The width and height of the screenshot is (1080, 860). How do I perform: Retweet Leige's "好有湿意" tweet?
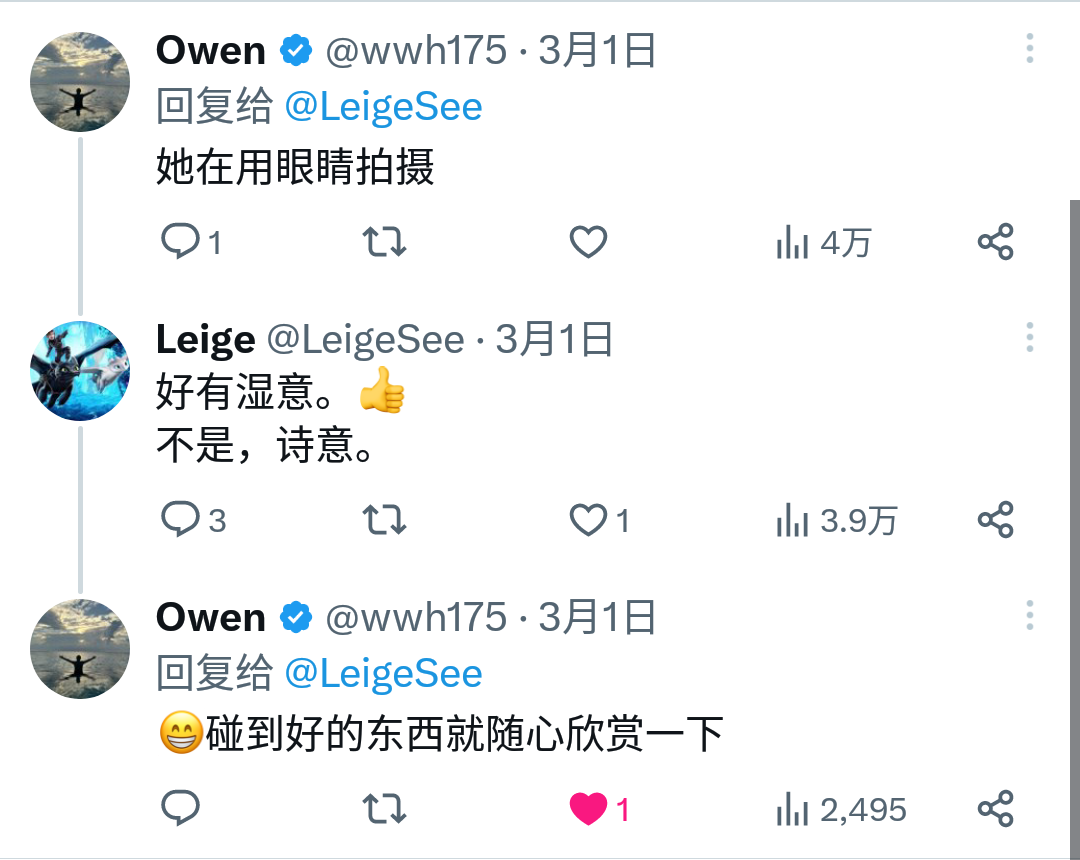(x=384, y=520)
